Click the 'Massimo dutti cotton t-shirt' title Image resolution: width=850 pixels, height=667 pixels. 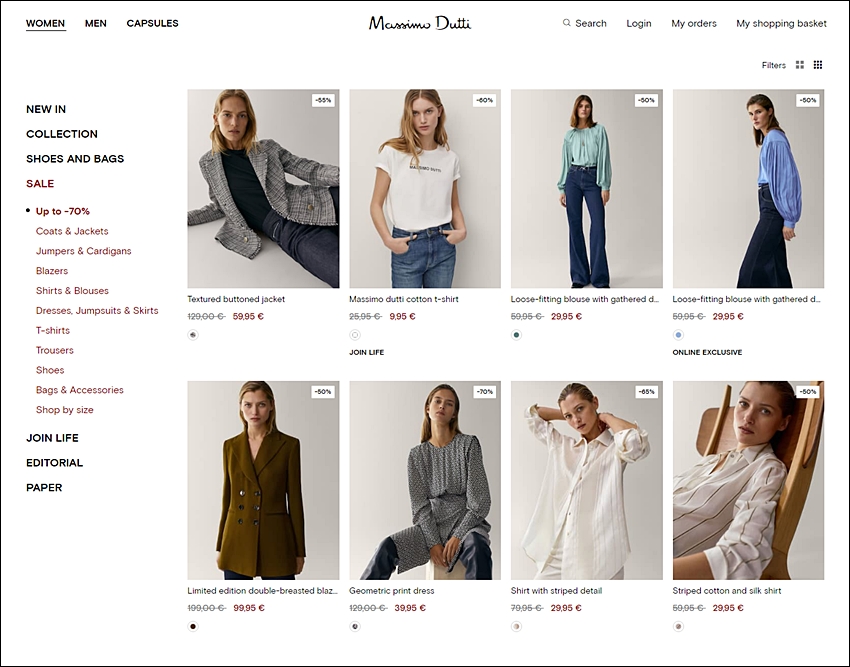(404, 299)
